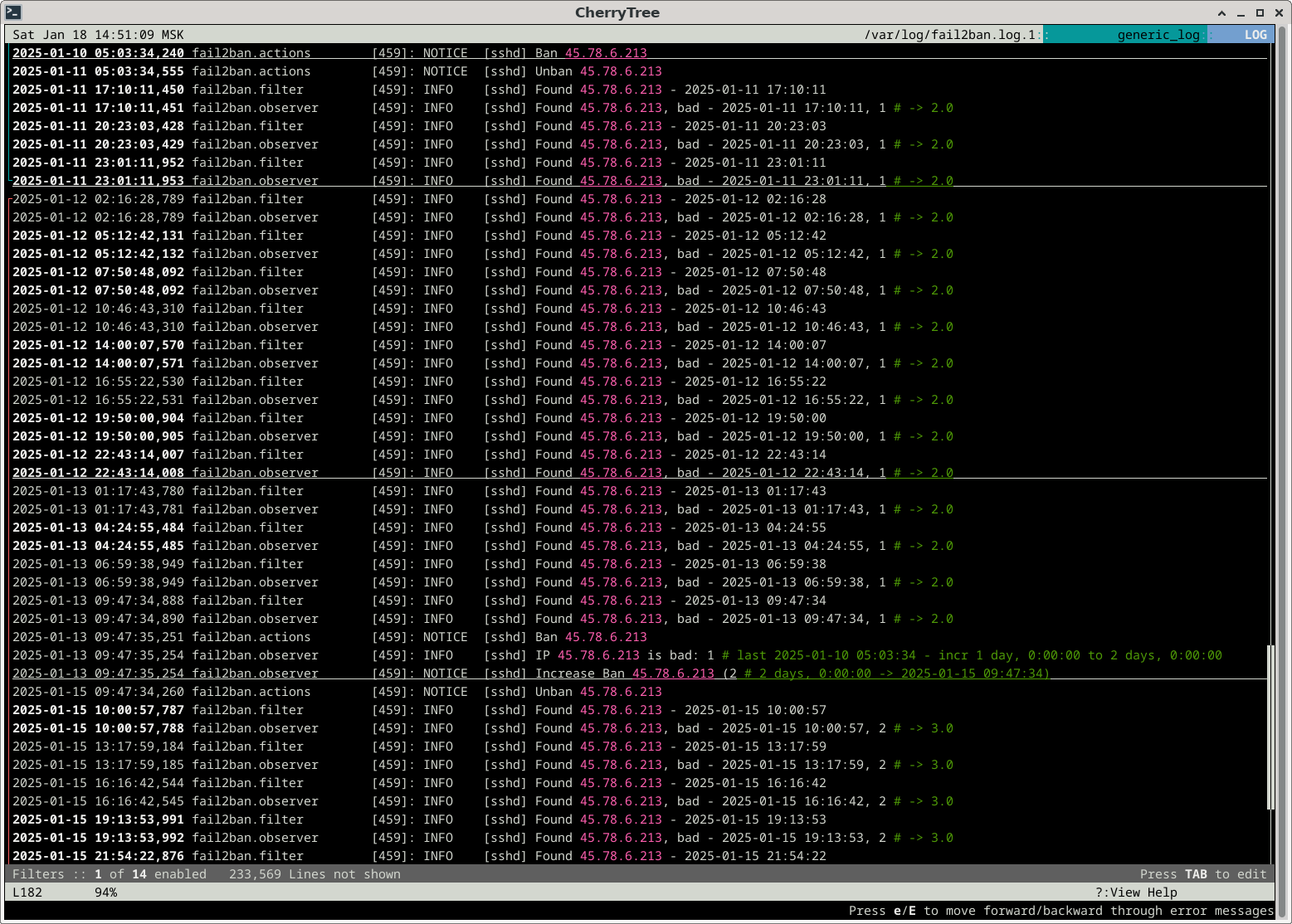Minimize the CherryTree window
Viewport: 1292px width, 924px height.
click(x=1241, y=12)
